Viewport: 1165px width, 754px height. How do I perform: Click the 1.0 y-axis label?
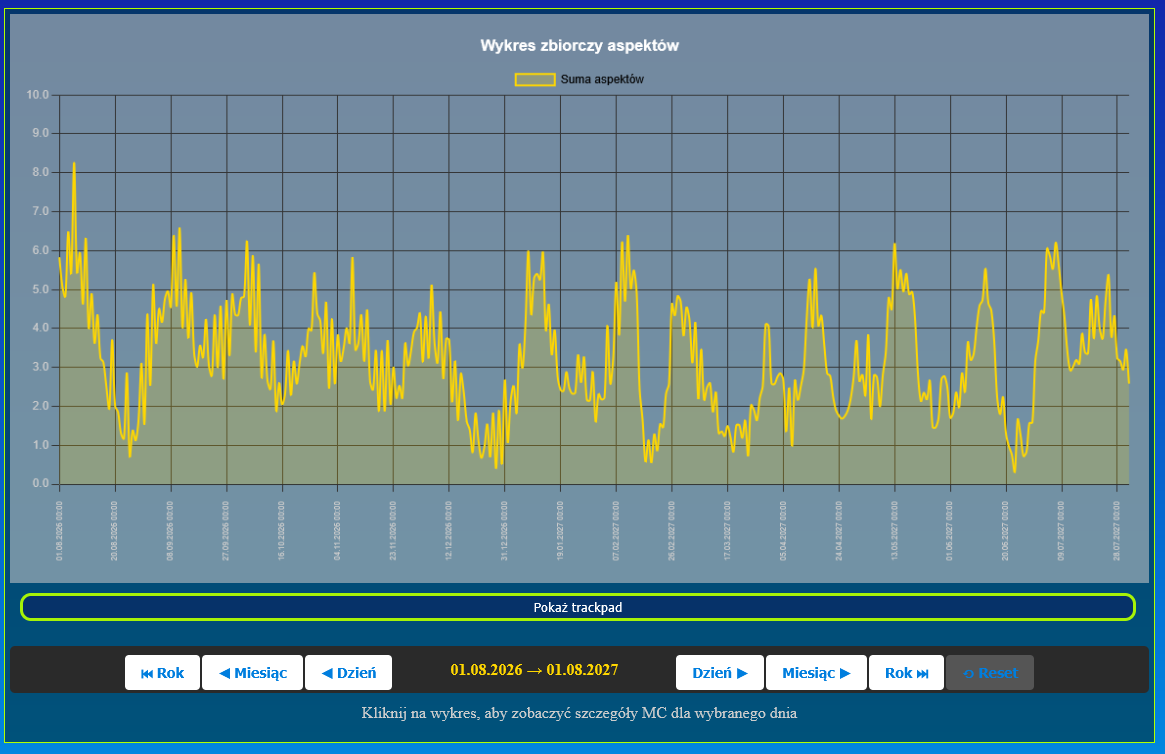coord(39,445)
